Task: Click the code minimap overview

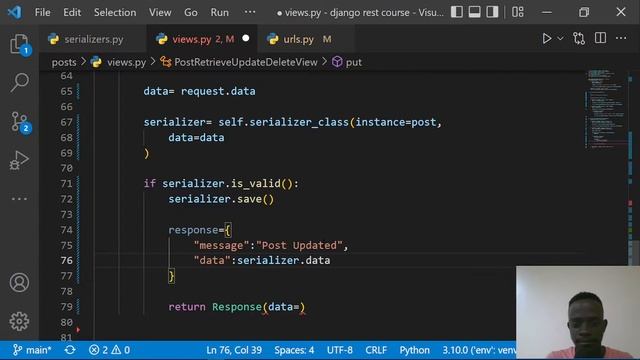Action: 607,109
